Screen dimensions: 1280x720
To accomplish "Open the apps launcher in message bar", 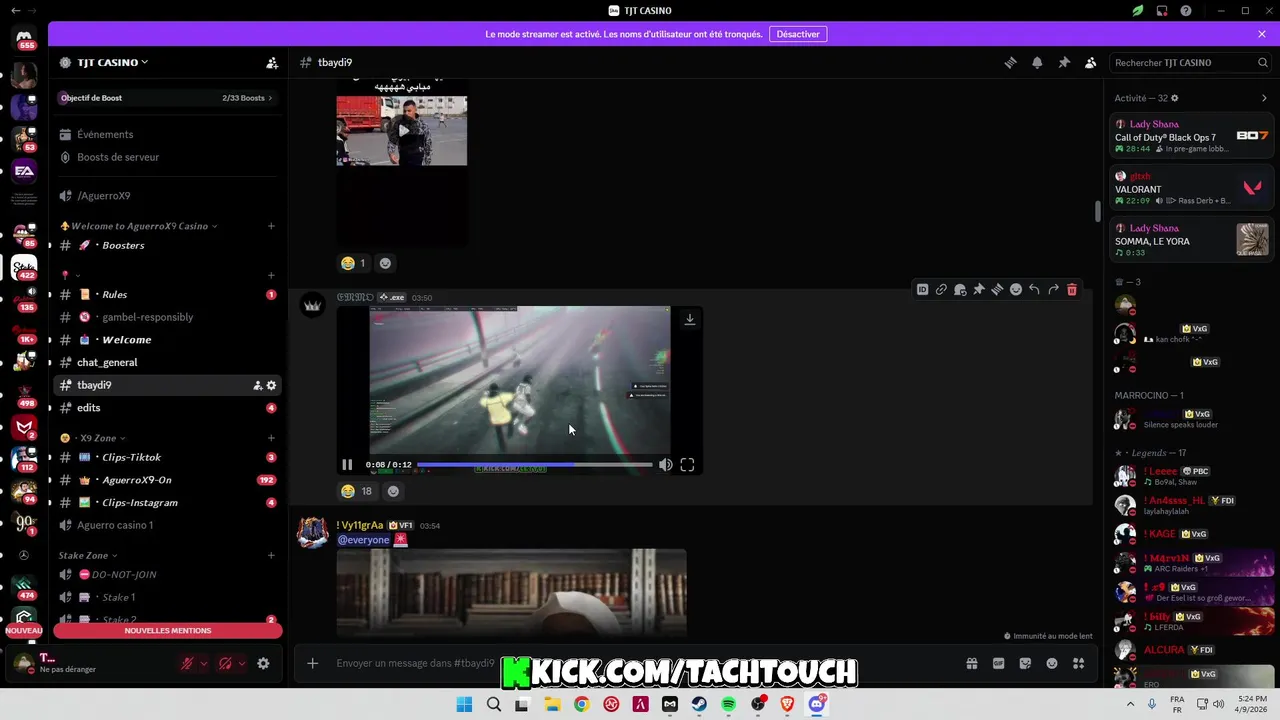I will point(1079,663).
